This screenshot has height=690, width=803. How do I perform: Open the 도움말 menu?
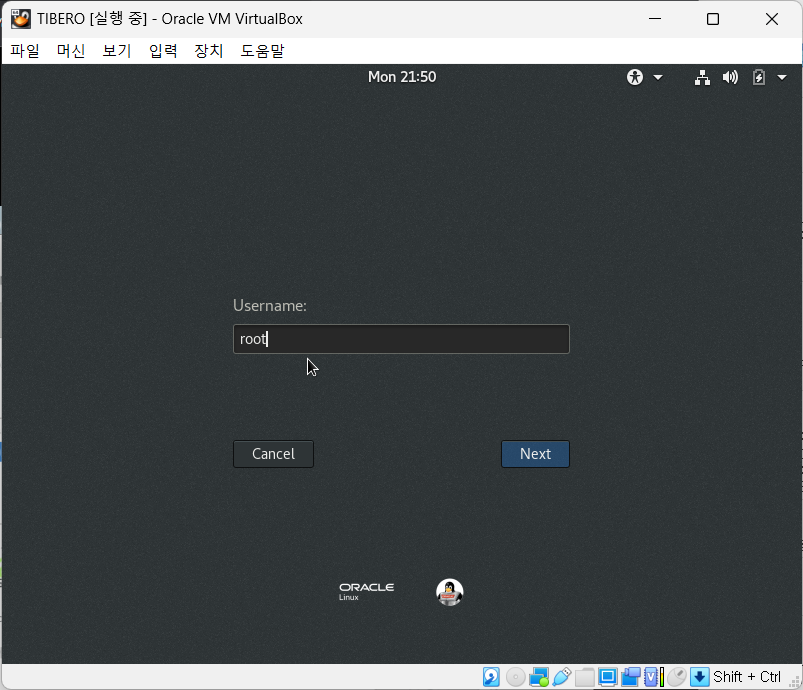(x=262, y=51)
